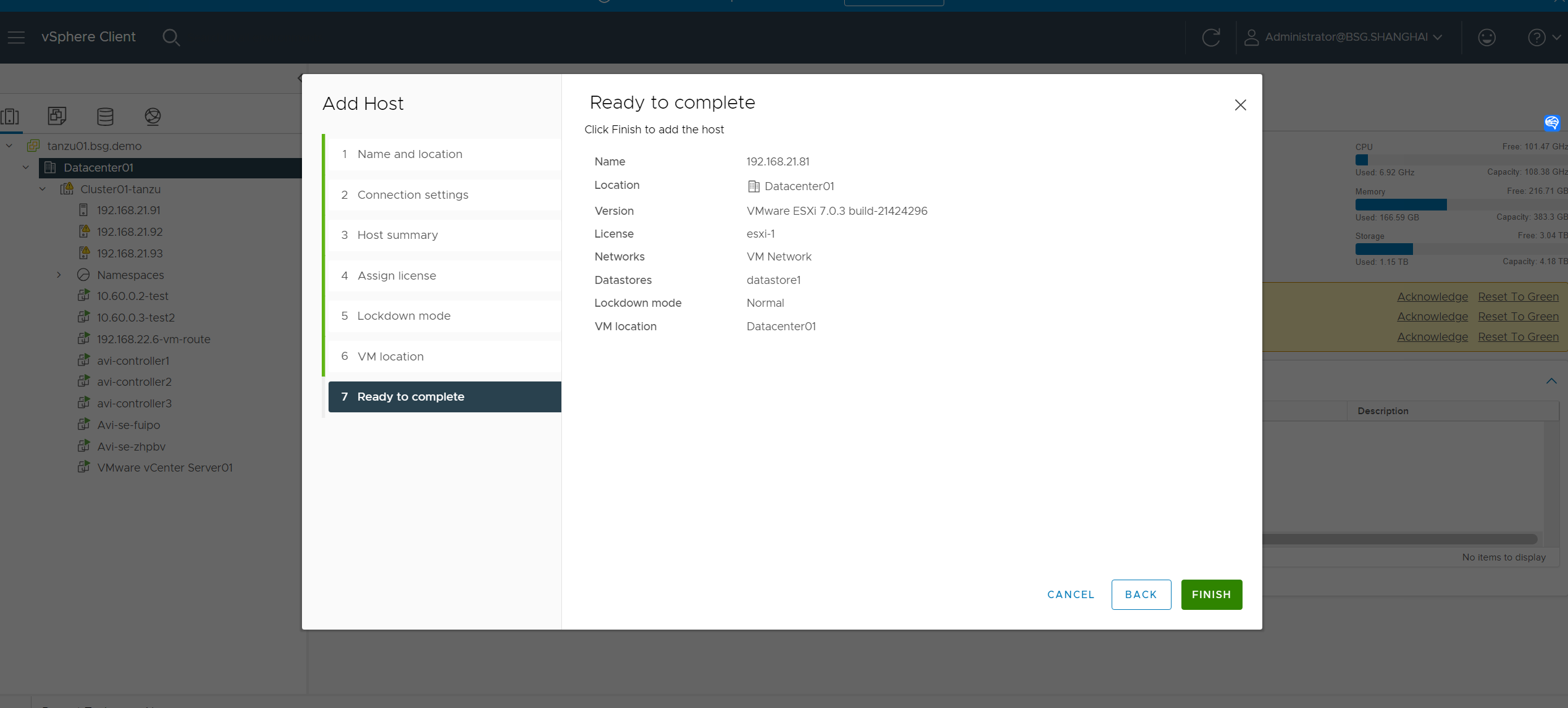Open the help question mark menu
1568x708 pixels.
[x=1537, y=37]
